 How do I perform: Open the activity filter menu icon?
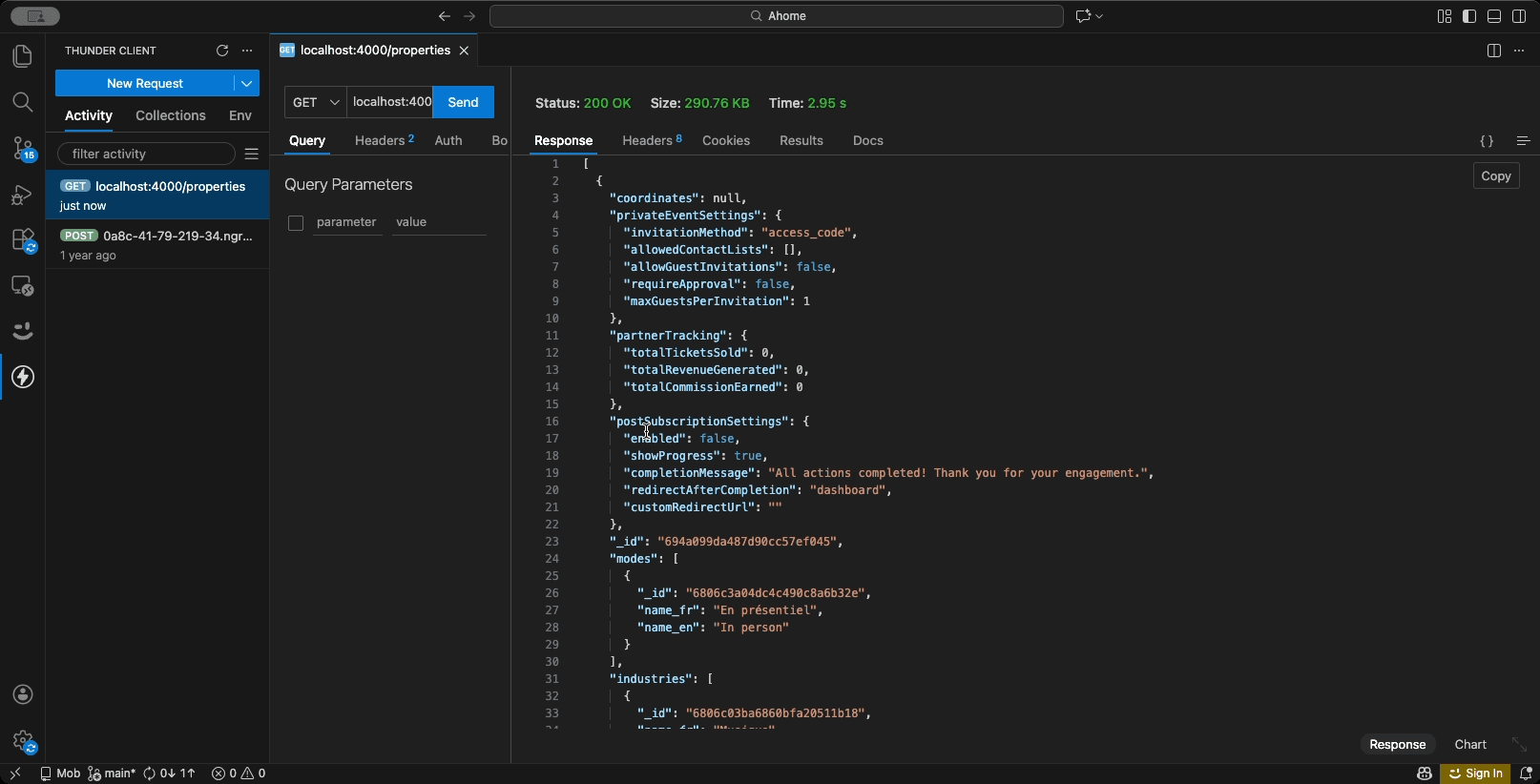251,154
